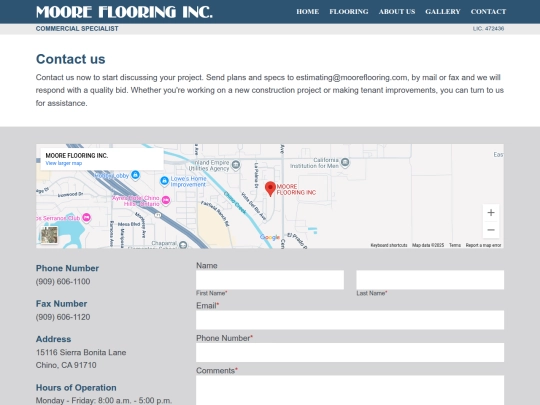This screenshot has width=540, height=405.
Task: Click address 15116 Sierra Bonita Lane
Action: click(81, 352)
